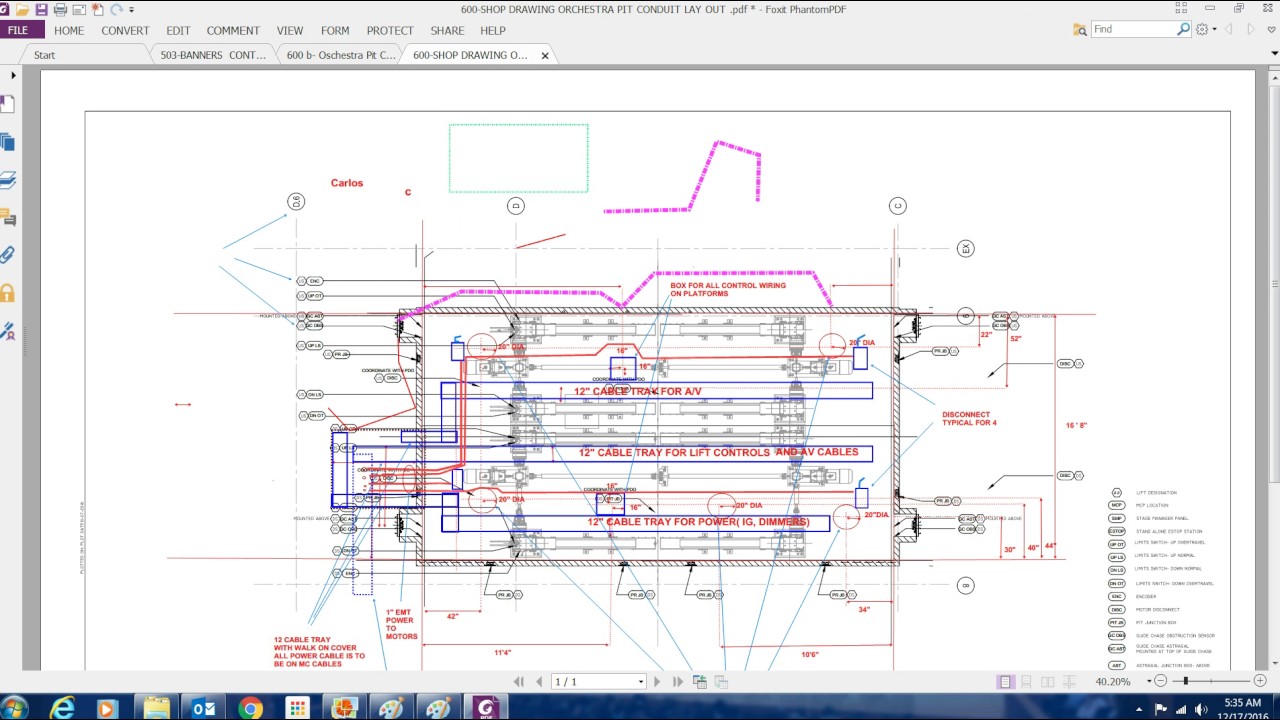Open the FILE menu
This screenshot has height=720, width=1280.
click(x=18, y=30)
